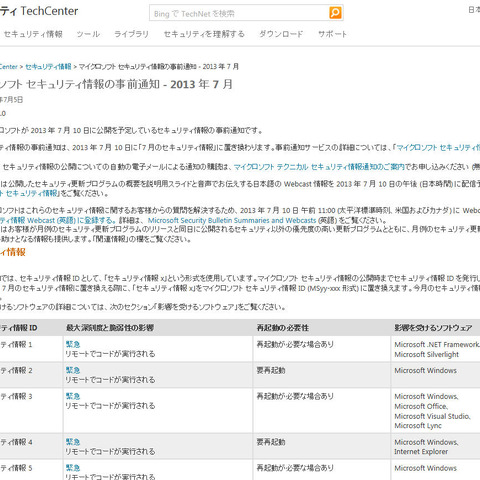Image resolution: width=480 pixels, height=480 pixels.
Task: Open the セキュリティ情報 menu item
Action: 33,34
